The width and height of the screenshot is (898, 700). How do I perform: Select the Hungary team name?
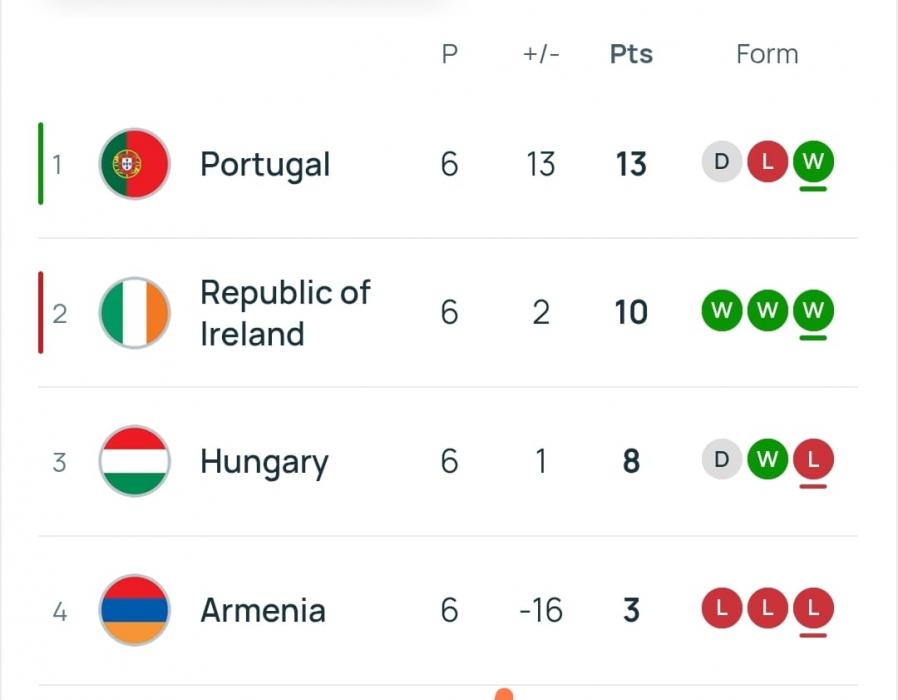click(x=264, y=462)
